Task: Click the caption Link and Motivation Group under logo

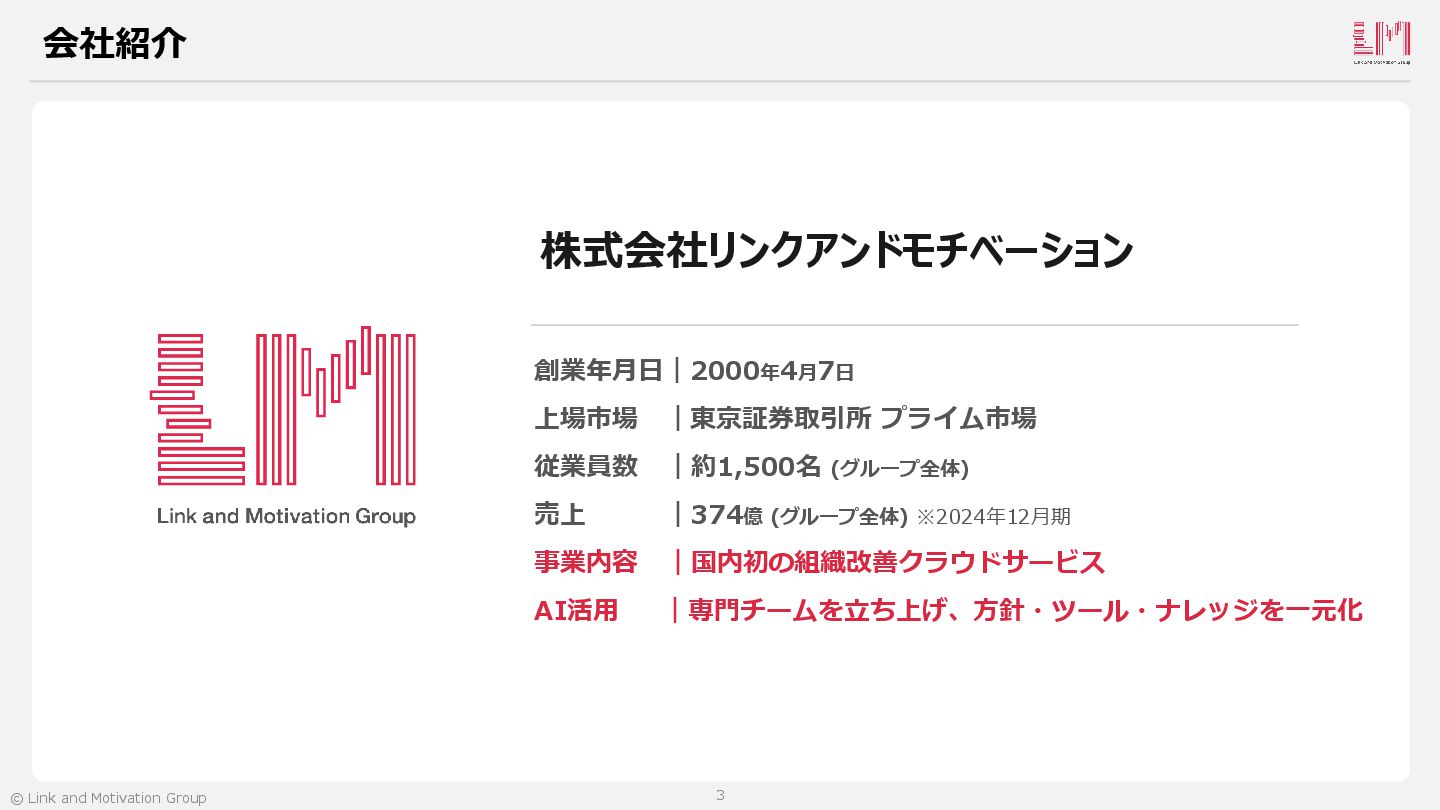Action: [x=286, y=517]
